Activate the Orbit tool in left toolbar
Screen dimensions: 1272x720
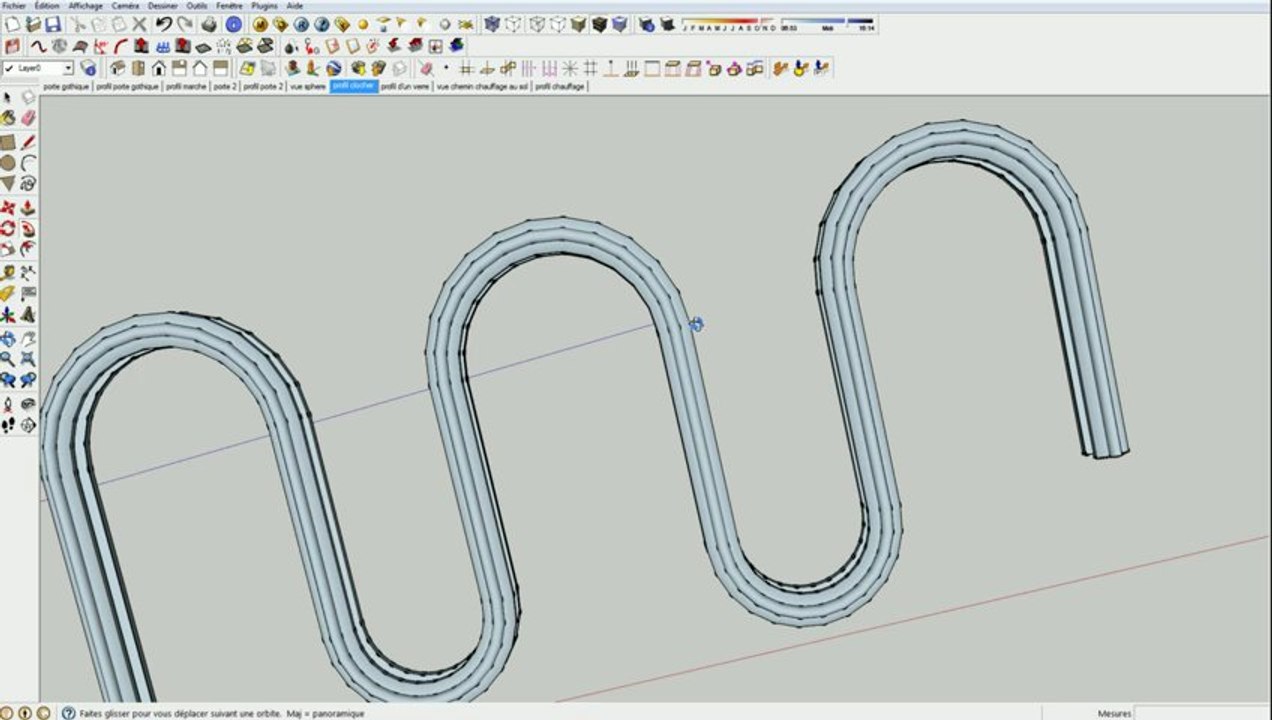[8, 338]
